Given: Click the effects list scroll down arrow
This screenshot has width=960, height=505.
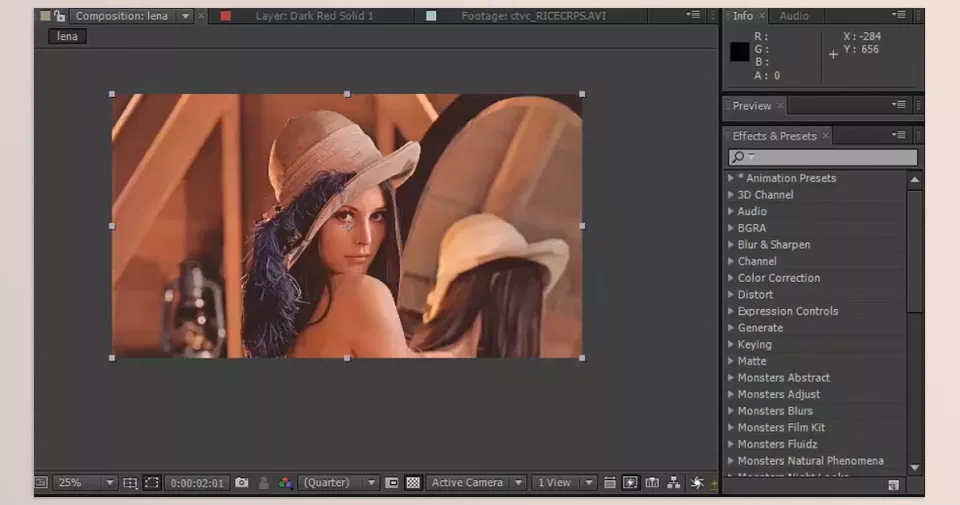Looking at the screenshot, I should coord(915,468).
